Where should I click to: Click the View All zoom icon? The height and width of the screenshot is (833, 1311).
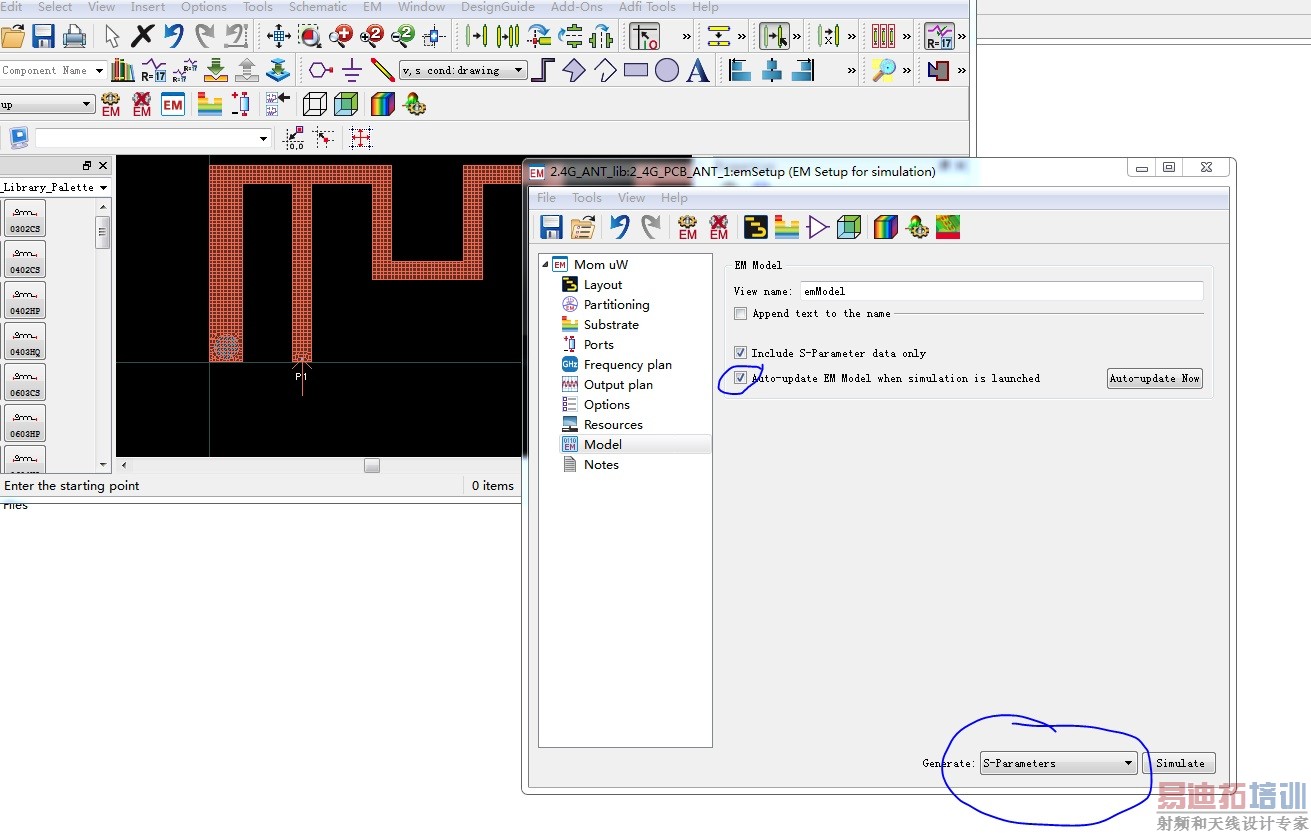point(278,37)
